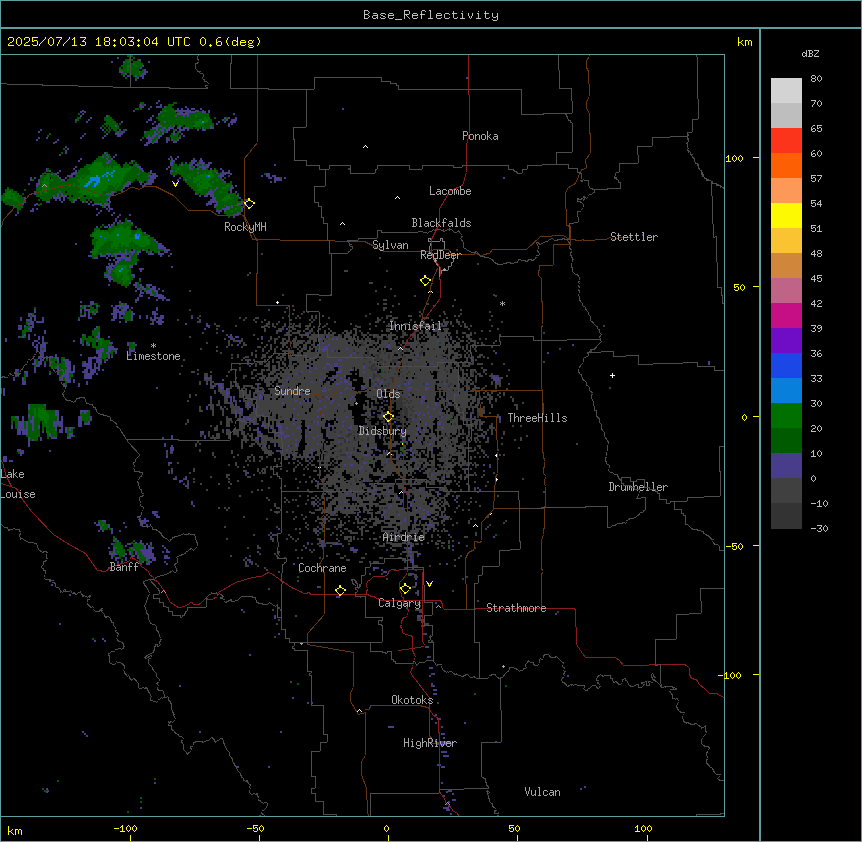The width and height of the screenshot is (862, 842).
Task: Click the Stettler label
Action: pyautogui.click(x=634, y=237)
